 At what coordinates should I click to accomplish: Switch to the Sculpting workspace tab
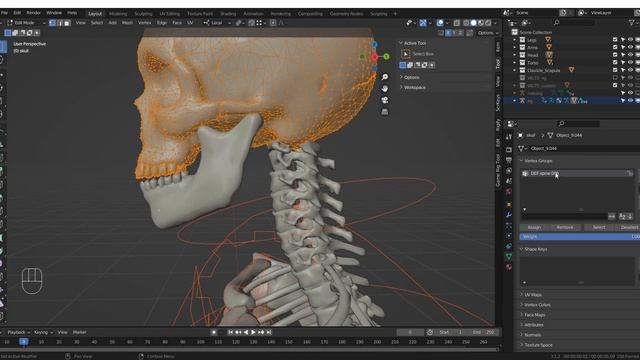(x=143, y=14)
